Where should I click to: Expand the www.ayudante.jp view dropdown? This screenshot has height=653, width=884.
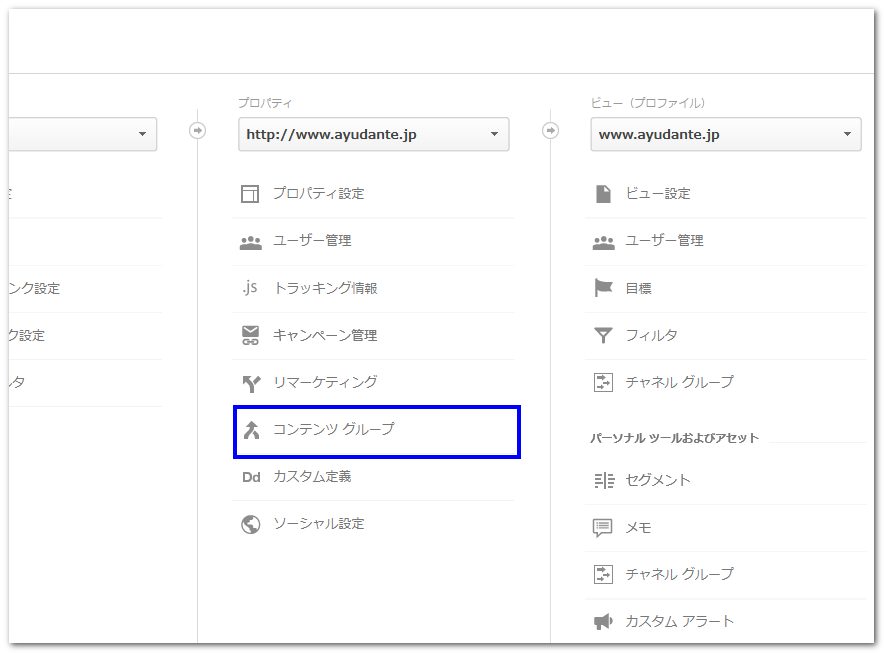coord(725,135)
